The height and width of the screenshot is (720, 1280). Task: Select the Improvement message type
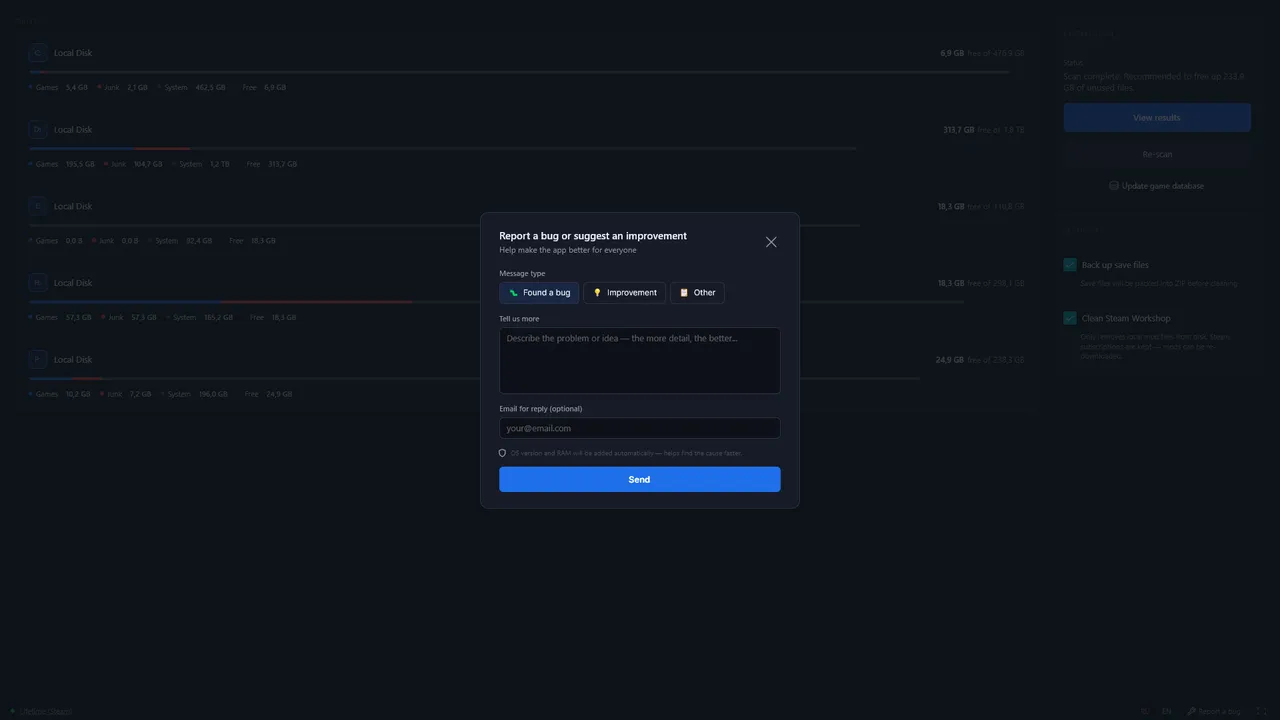click(625, 293)
